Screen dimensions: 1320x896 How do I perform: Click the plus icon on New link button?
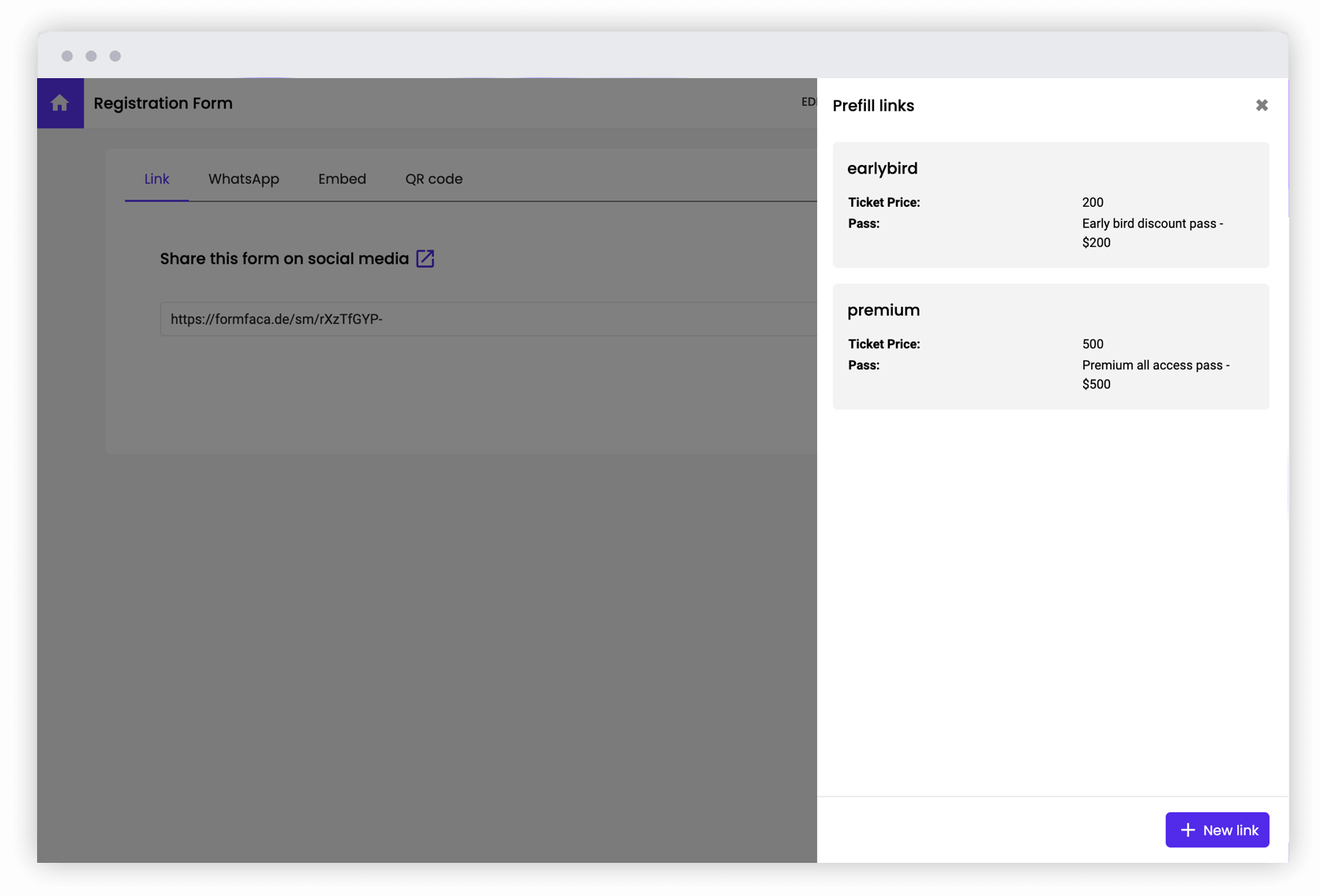[x=1187, y=830]
